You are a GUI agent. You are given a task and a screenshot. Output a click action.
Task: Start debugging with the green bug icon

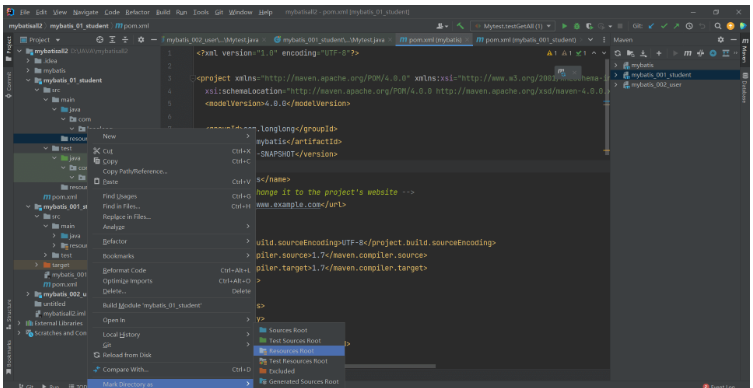577,26
